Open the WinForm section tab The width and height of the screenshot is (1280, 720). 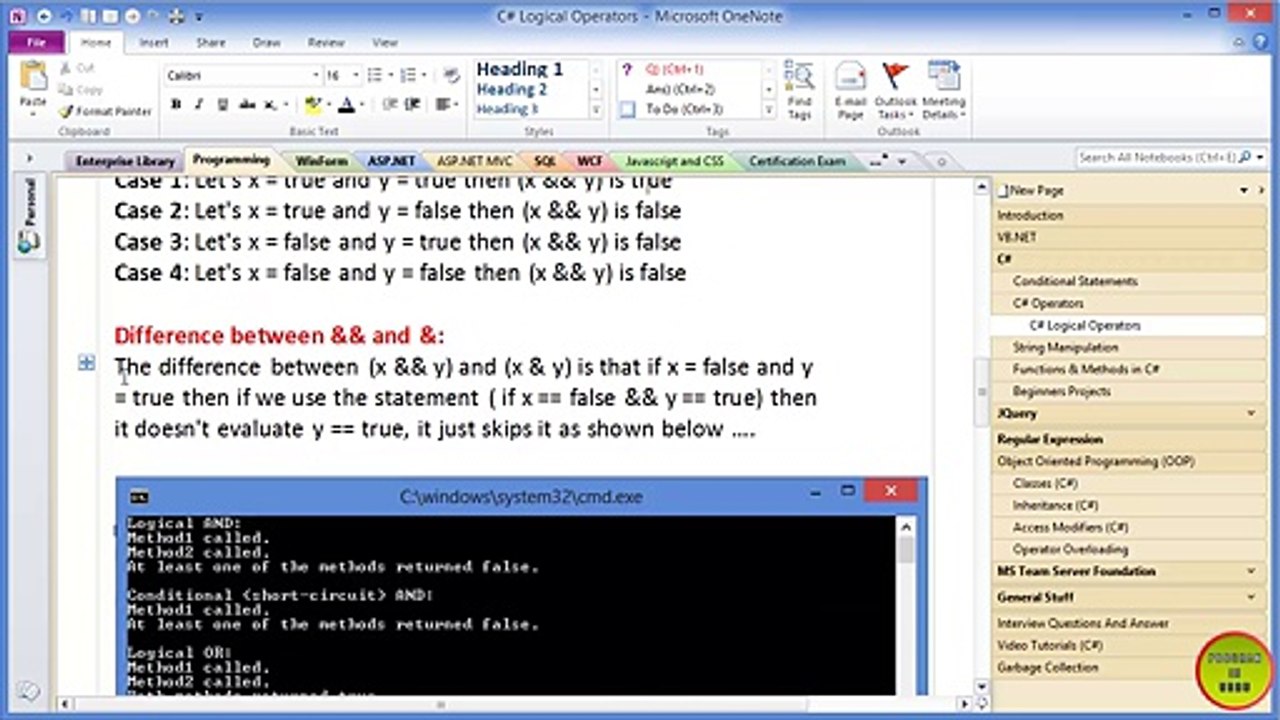tap(321, 161)
